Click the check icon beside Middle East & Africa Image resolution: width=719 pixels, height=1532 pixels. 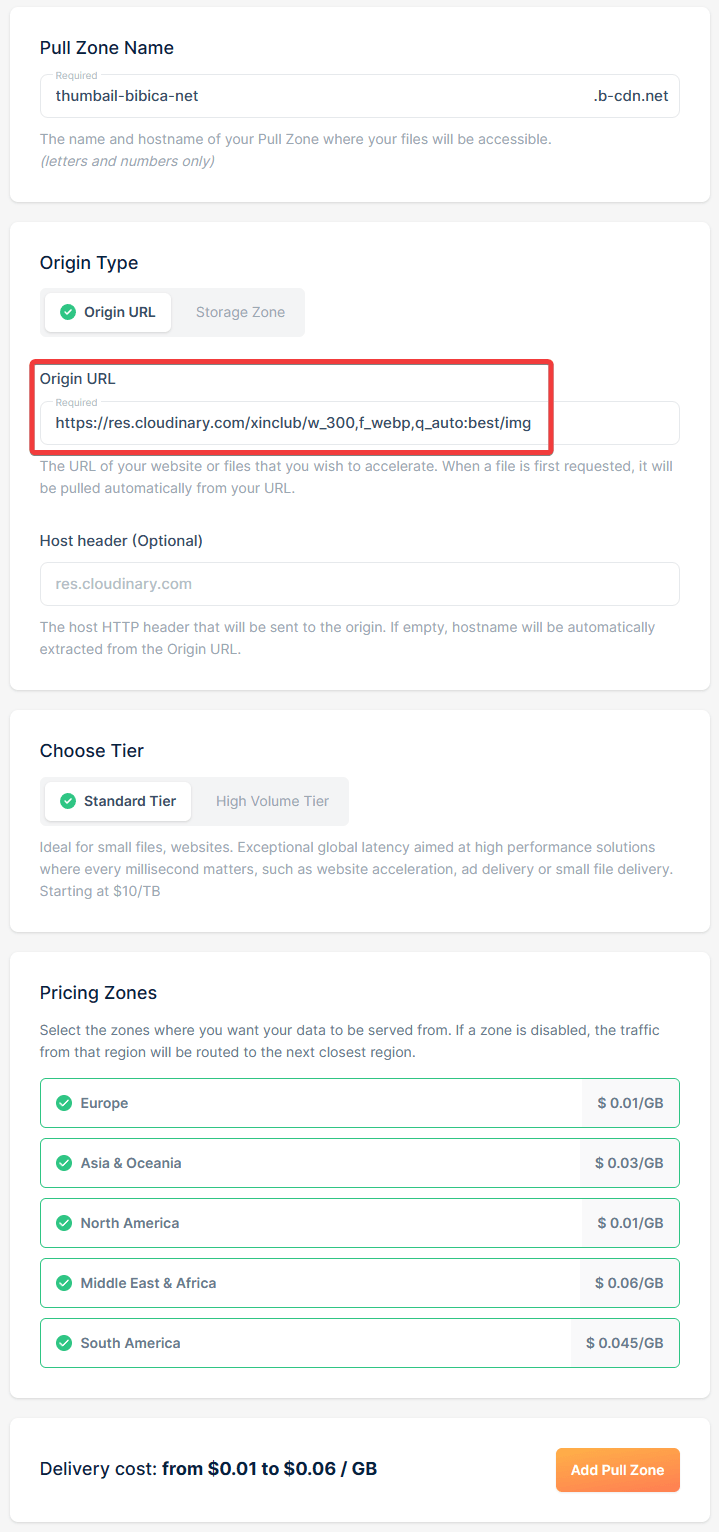coord(64,1283)
